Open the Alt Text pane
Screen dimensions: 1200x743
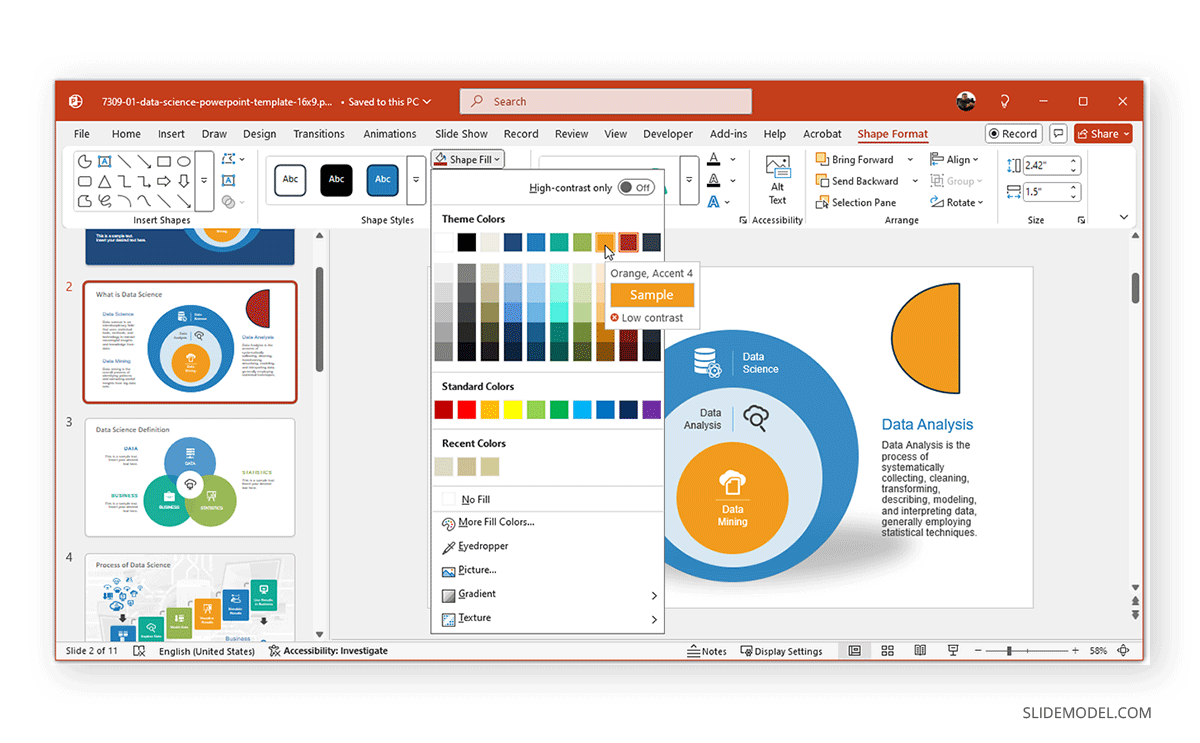click(x=778, y=180)
